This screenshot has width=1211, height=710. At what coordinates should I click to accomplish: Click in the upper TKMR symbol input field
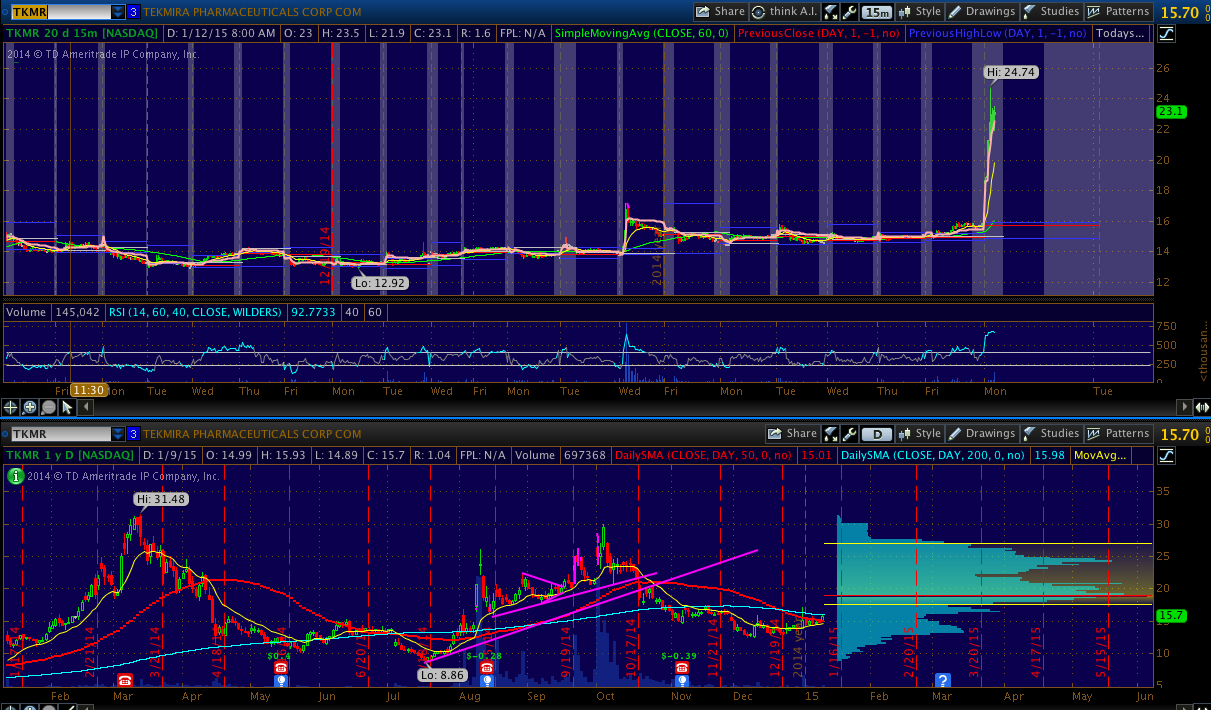point(58,12)
